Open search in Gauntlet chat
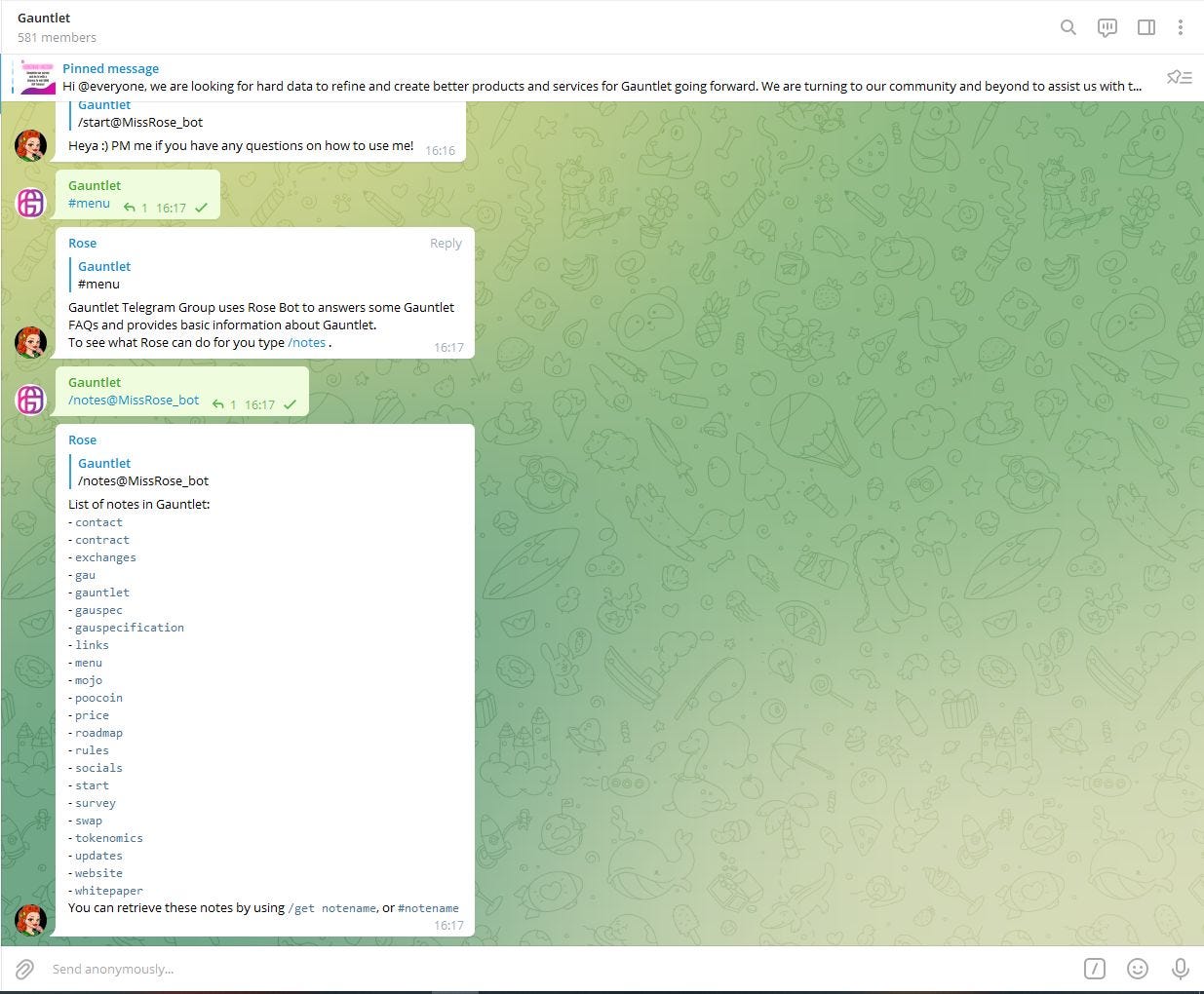Viewport: 1204px width, 994px height. 1068,27
